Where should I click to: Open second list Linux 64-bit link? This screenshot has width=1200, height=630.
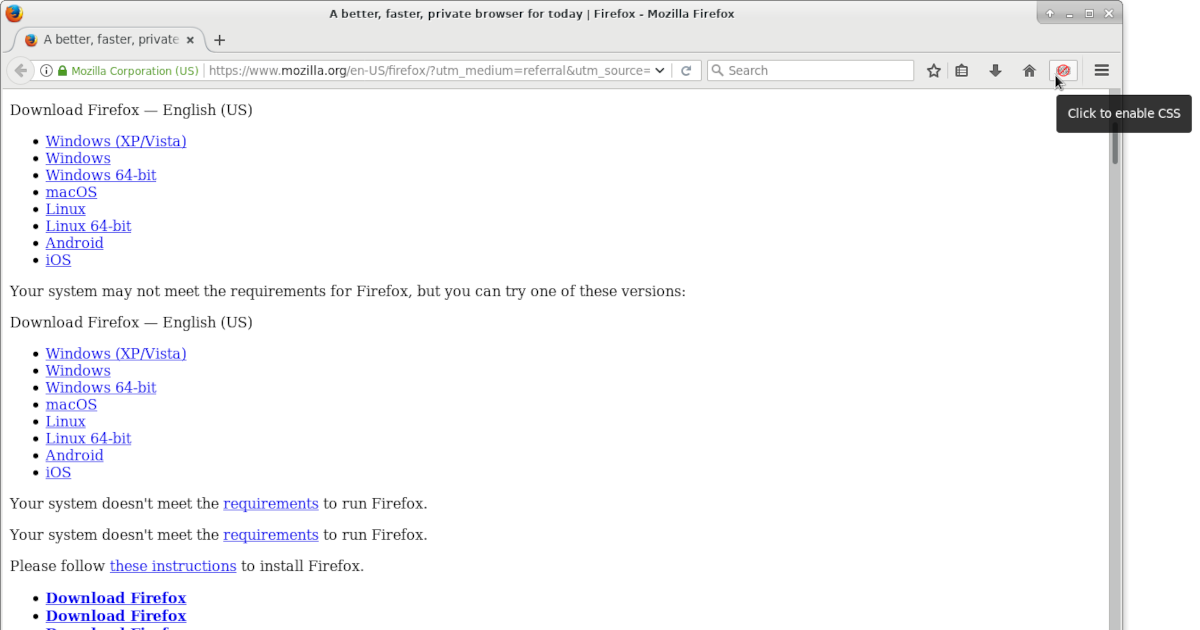click(x=88, y=438)
